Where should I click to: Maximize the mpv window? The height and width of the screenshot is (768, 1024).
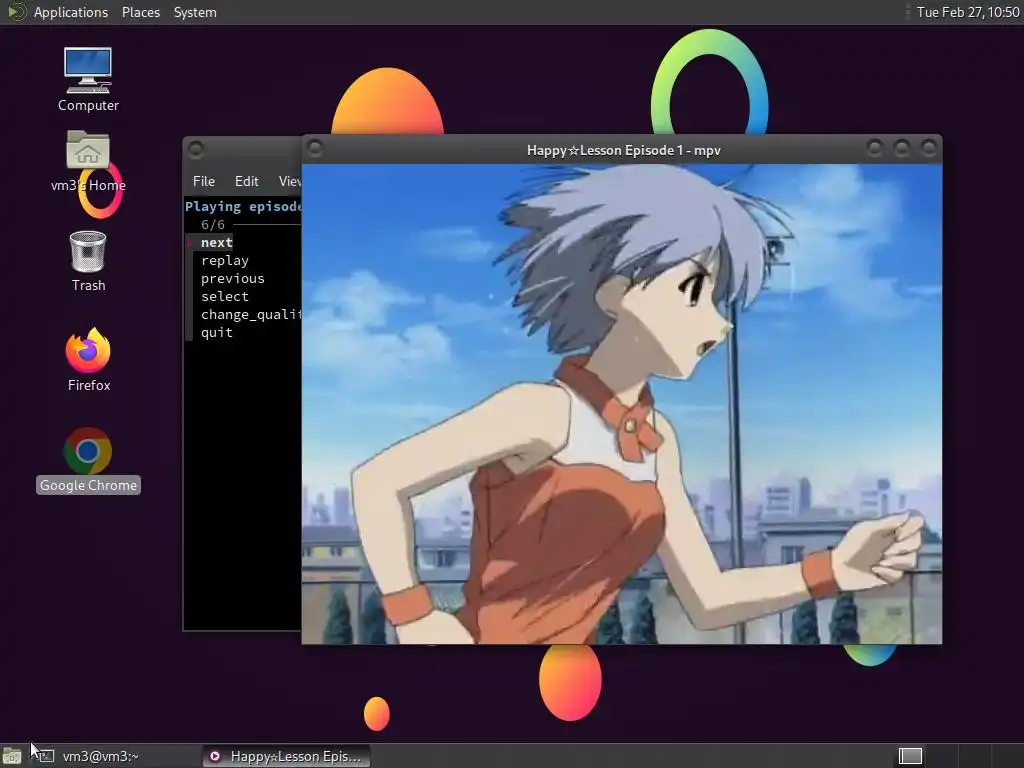(x=901, y=148)
